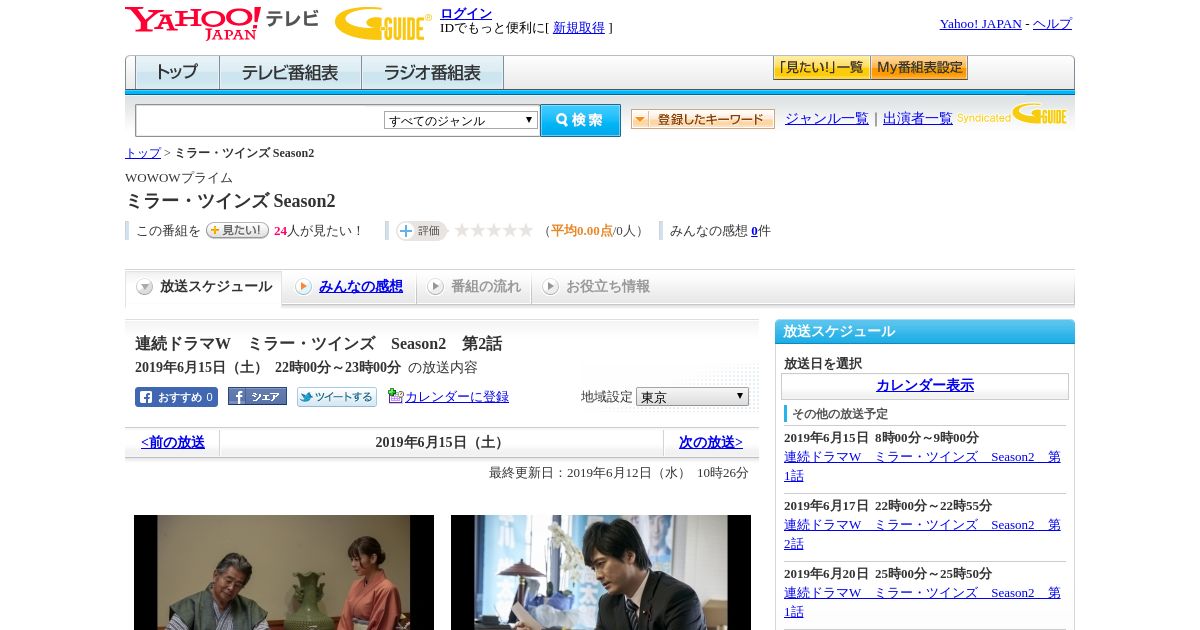Click the Syndicated G-GUIDE logo
1200x630 pixels.
click(x=1012, y=115)
